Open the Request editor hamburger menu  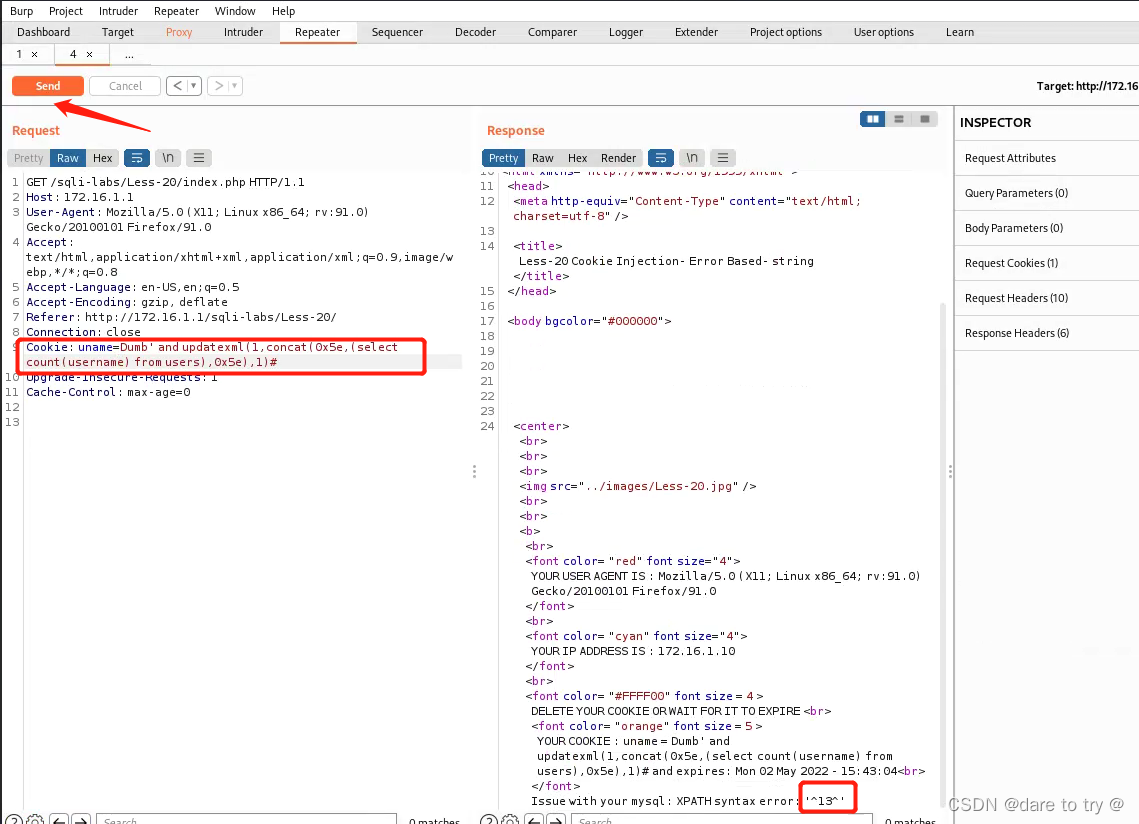(198, 158)
